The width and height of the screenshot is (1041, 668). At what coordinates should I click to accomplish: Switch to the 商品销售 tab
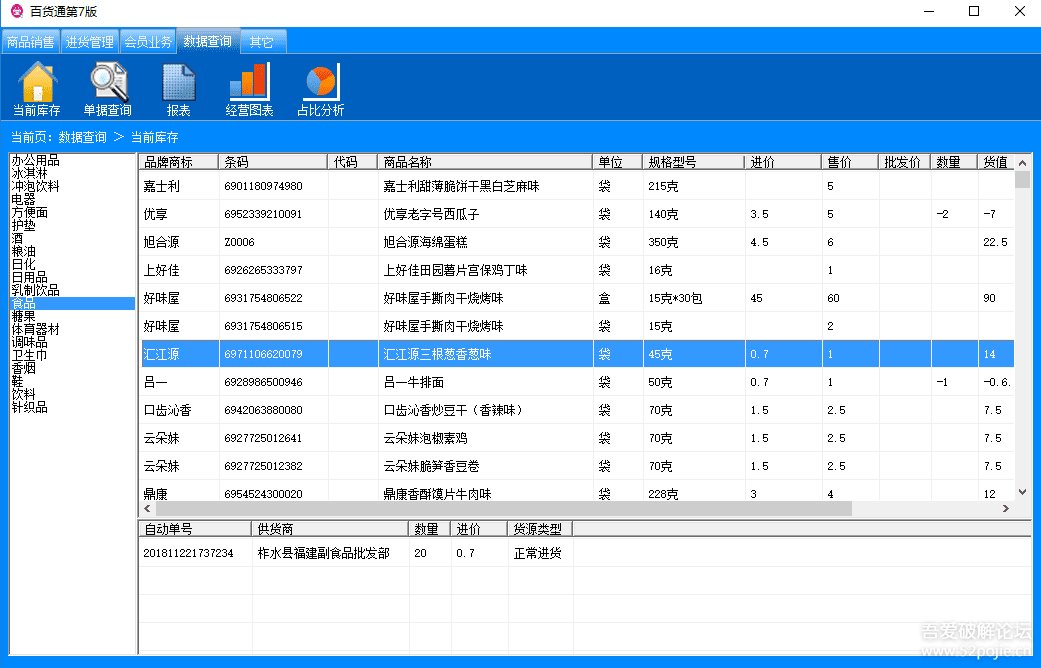[30, 42]
